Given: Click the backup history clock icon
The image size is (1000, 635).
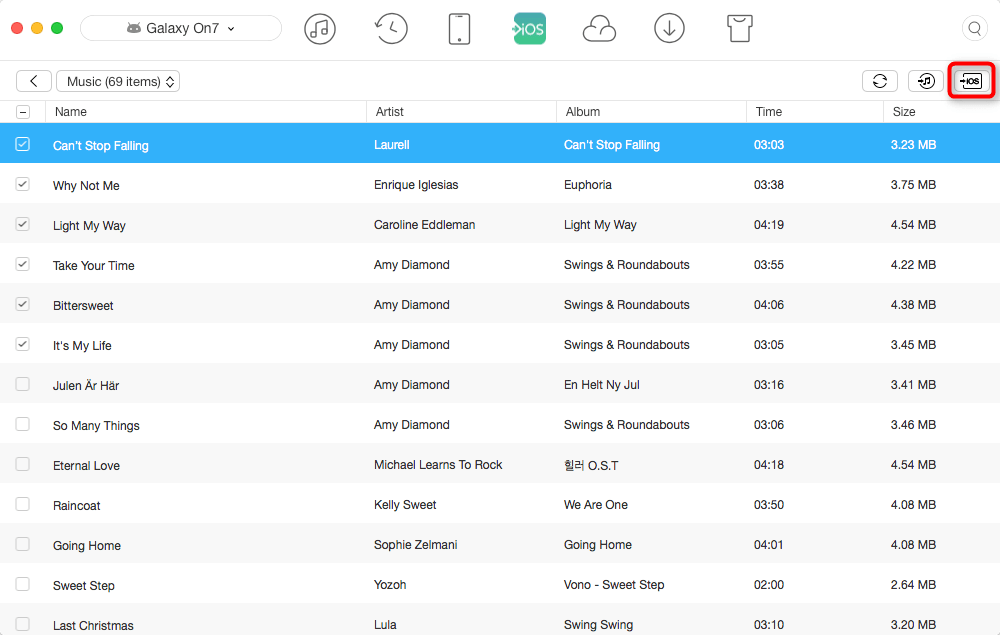Looking at the screenshot, I should [x=390, y=29].
